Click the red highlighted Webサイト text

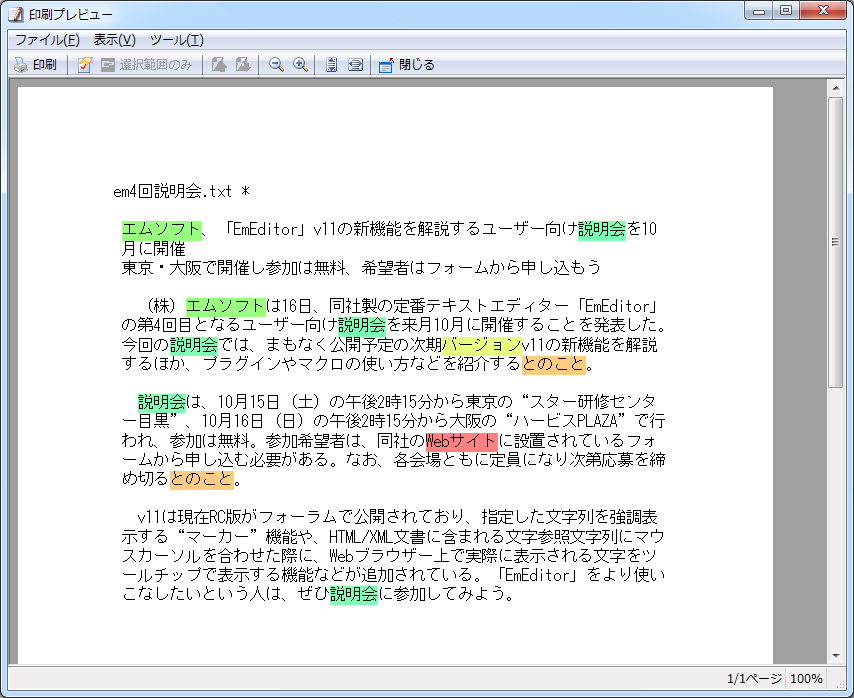pos(461,440)
